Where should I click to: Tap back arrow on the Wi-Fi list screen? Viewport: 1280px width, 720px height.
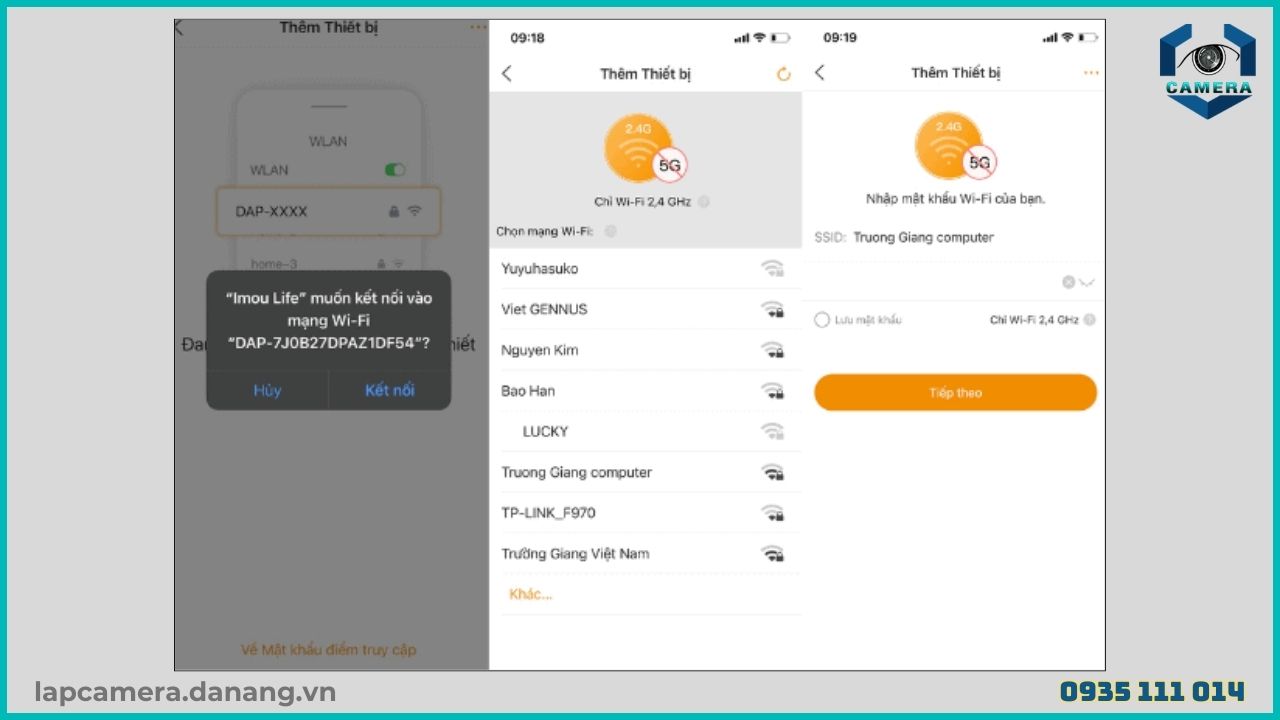tap(507, 74)
